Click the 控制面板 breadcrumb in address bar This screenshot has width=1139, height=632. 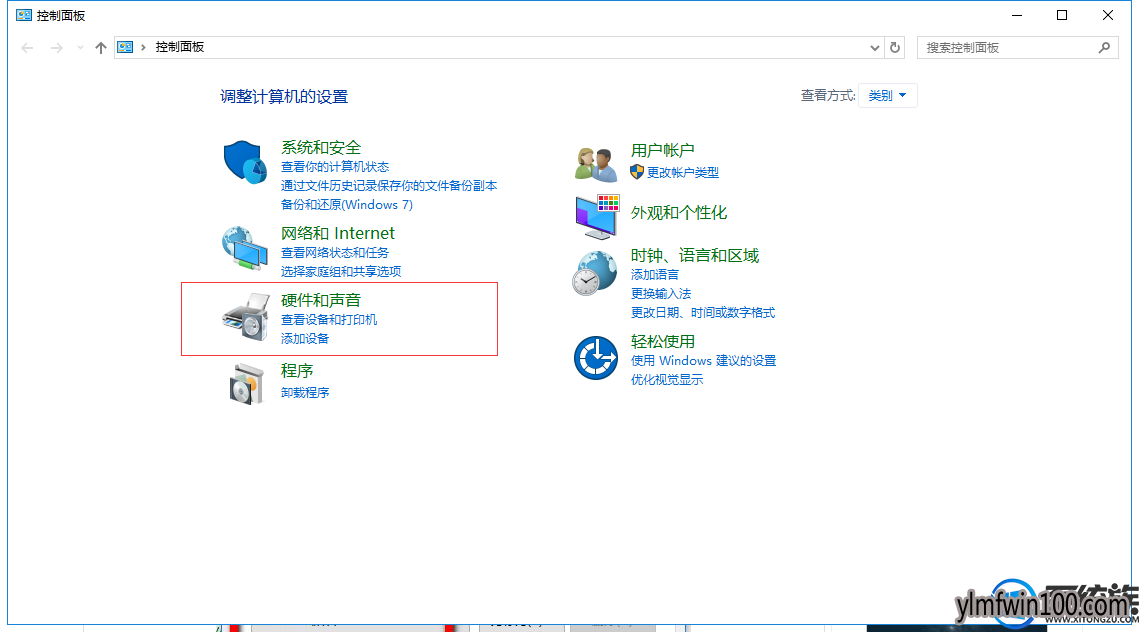[179, 47]
